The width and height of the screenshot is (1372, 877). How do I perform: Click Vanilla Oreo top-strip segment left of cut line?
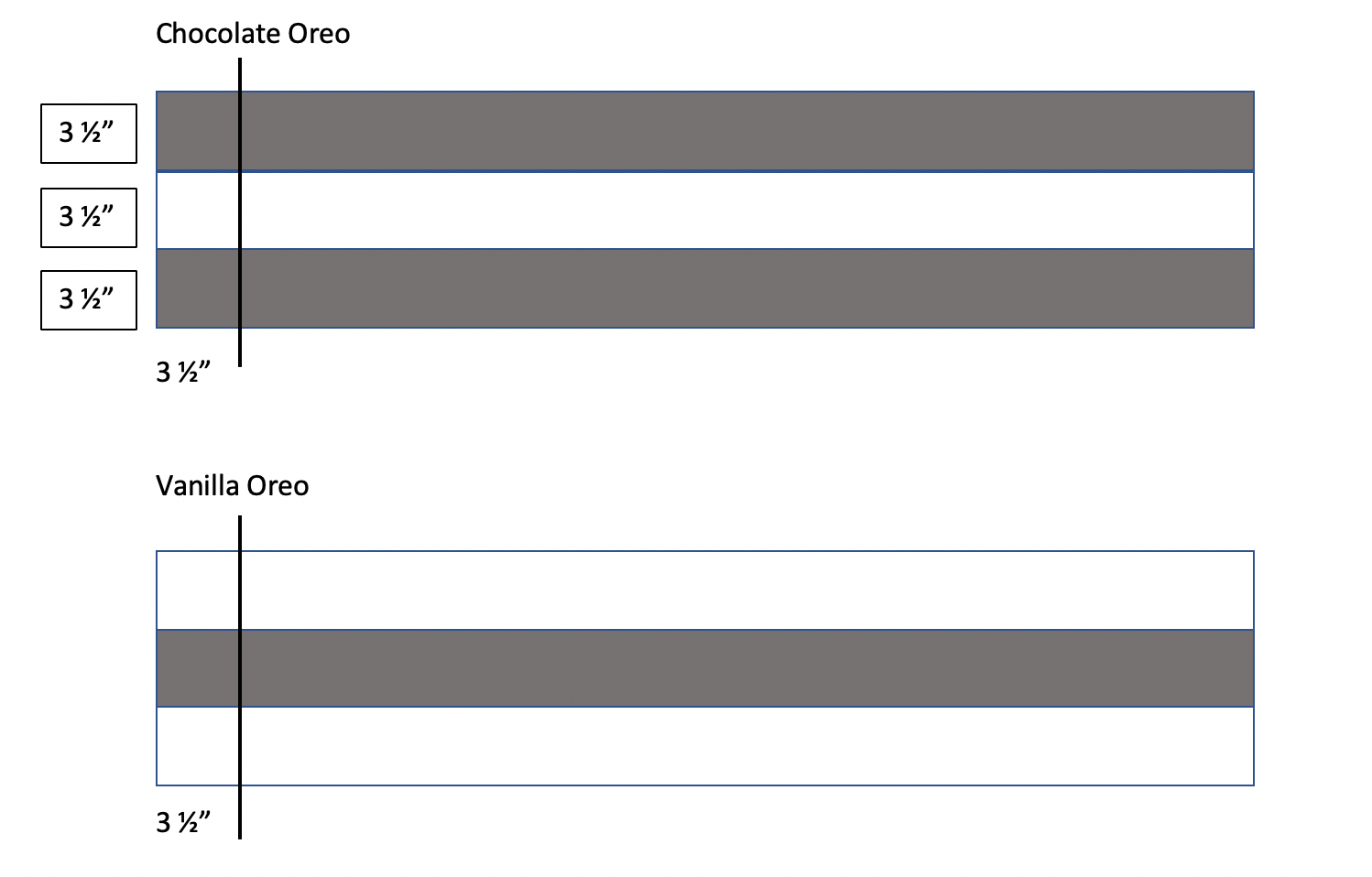click(x=198, y=590)
